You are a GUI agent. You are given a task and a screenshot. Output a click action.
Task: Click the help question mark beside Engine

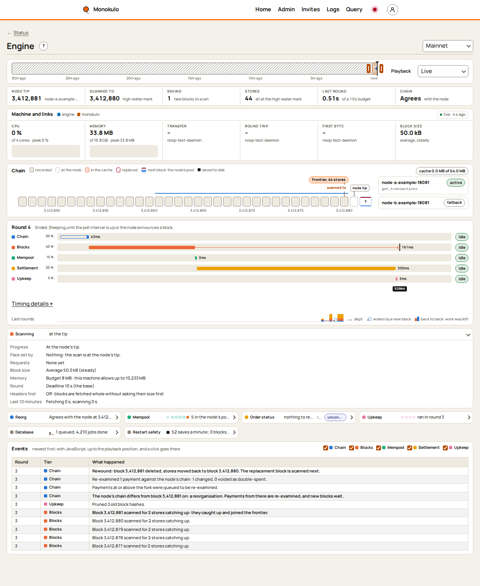[43, 46]
